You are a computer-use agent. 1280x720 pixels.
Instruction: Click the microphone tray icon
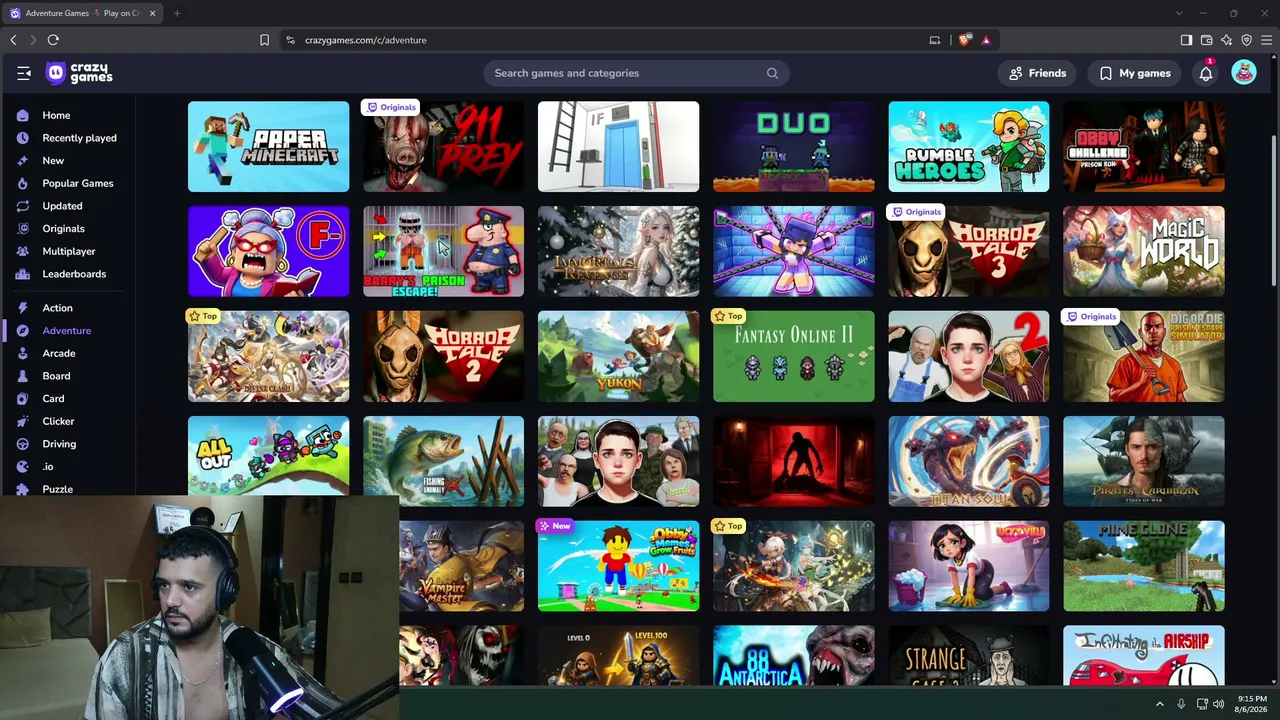(x=1181, y=704)
